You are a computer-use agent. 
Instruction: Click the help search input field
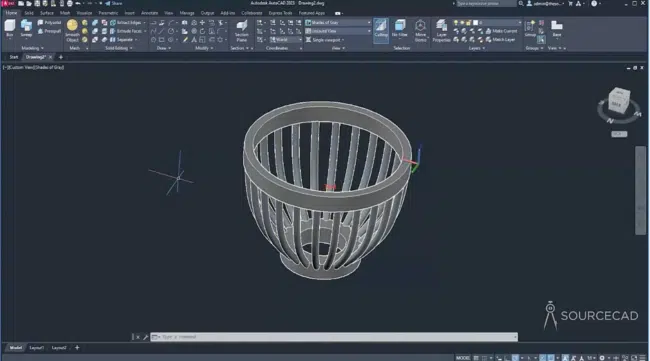(486, 3)
